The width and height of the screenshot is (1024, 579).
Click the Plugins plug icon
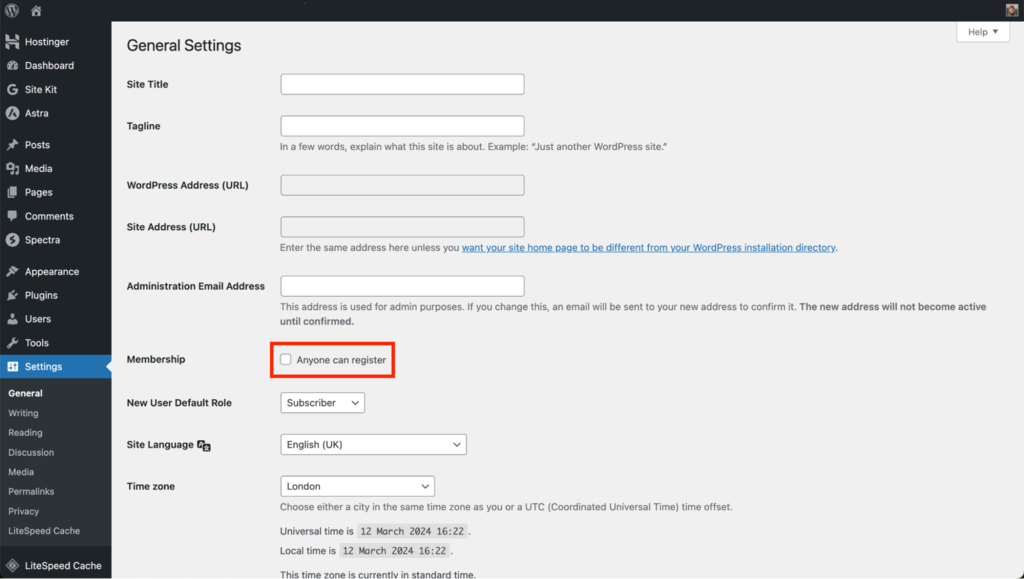(12, 295)
